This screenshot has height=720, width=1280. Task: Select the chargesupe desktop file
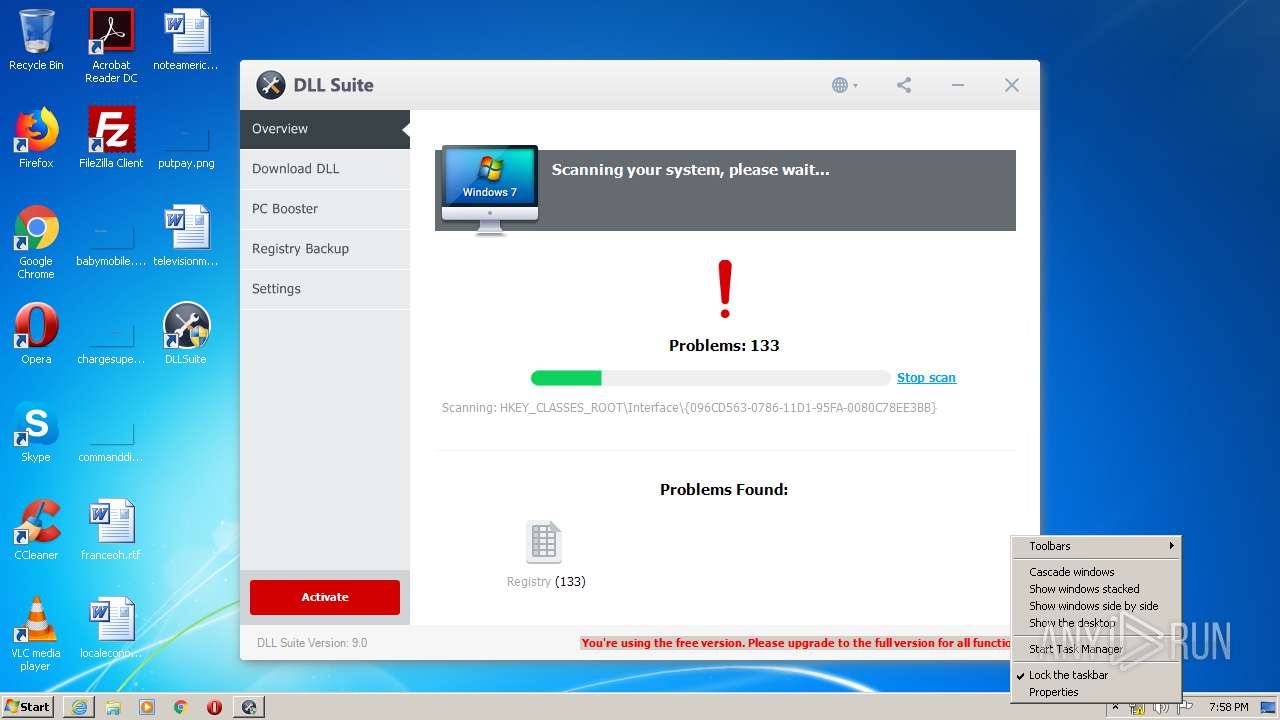111,341
